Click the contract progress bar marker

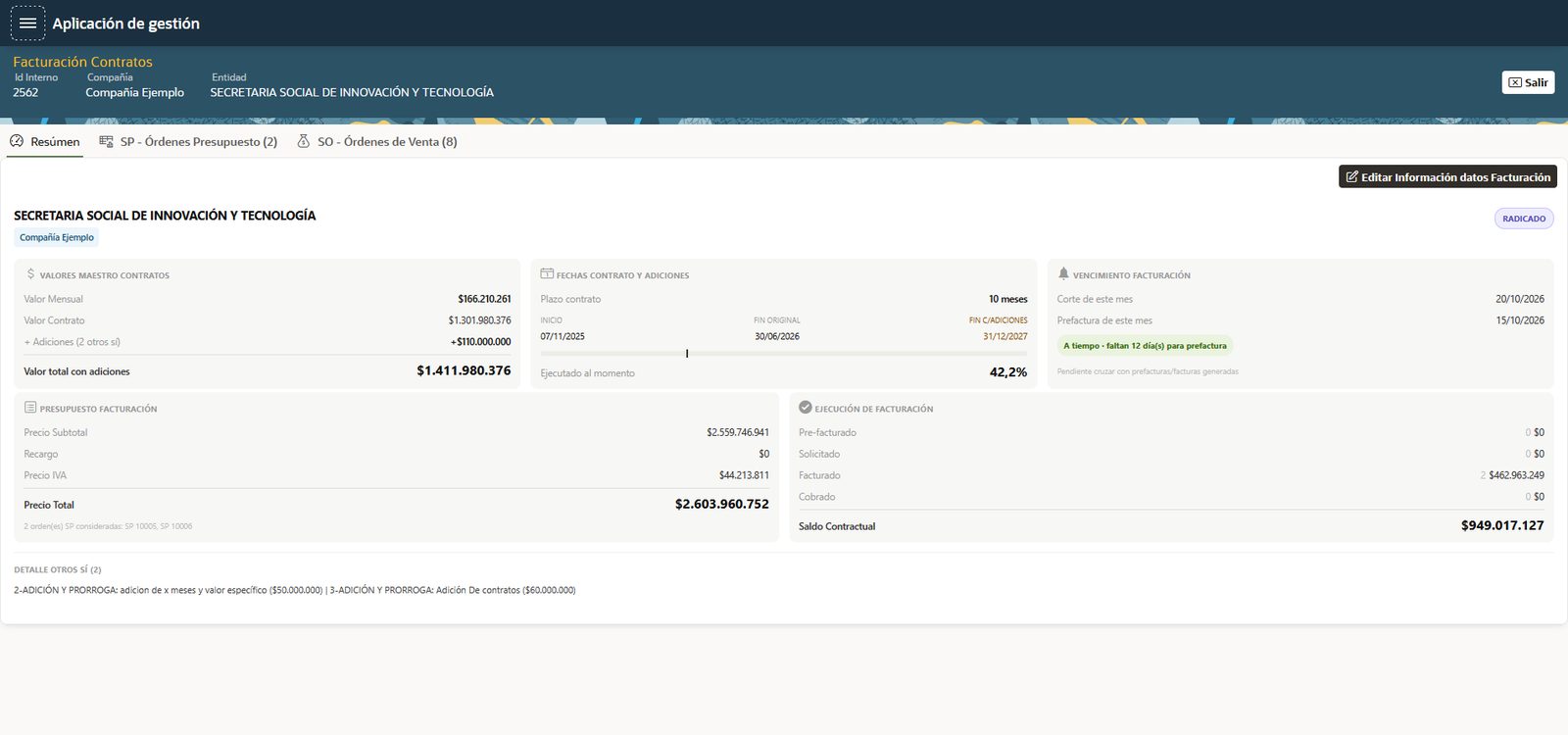(687, 353)
